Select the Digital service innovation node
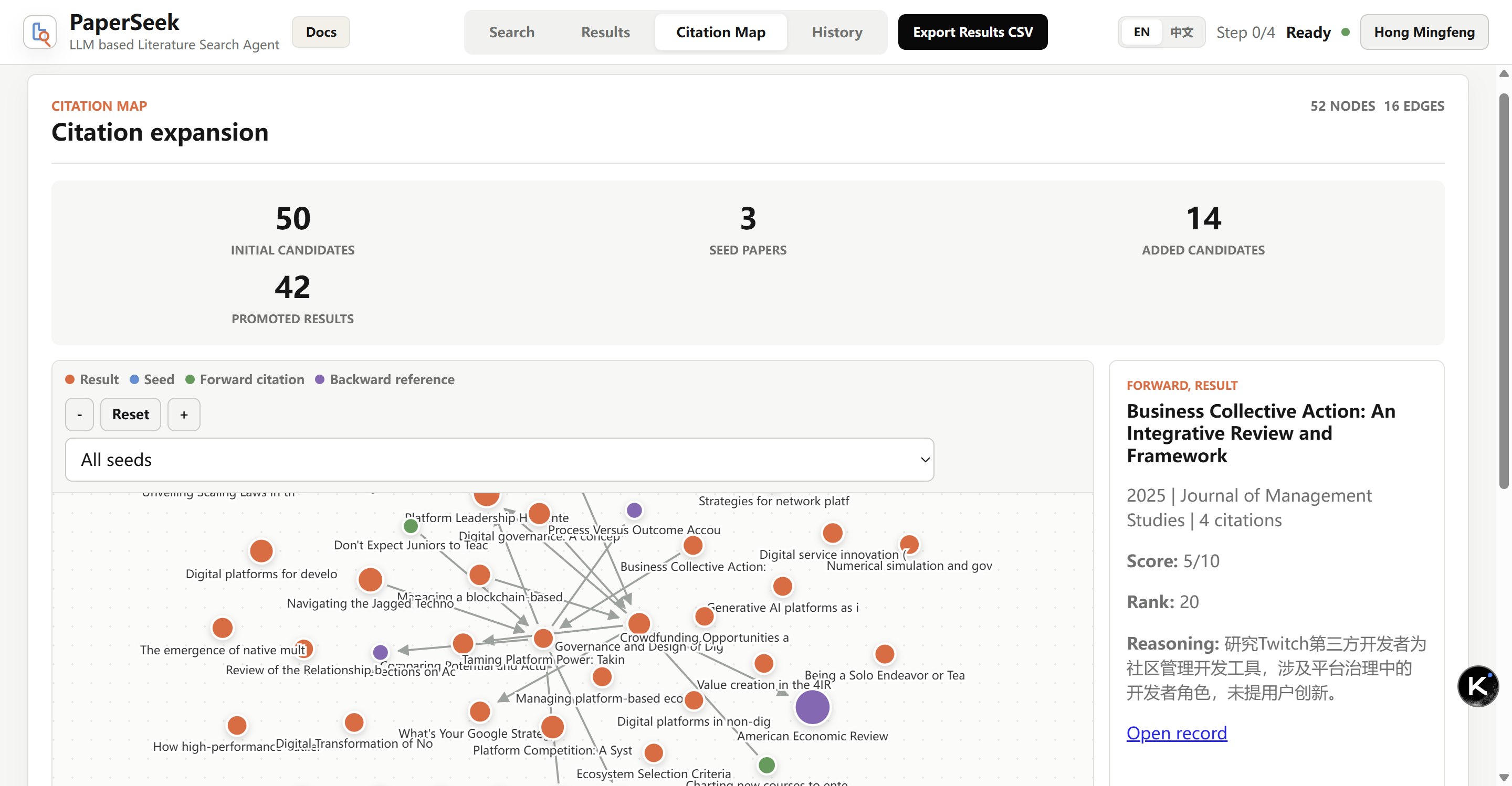 (x=832, y=533)
